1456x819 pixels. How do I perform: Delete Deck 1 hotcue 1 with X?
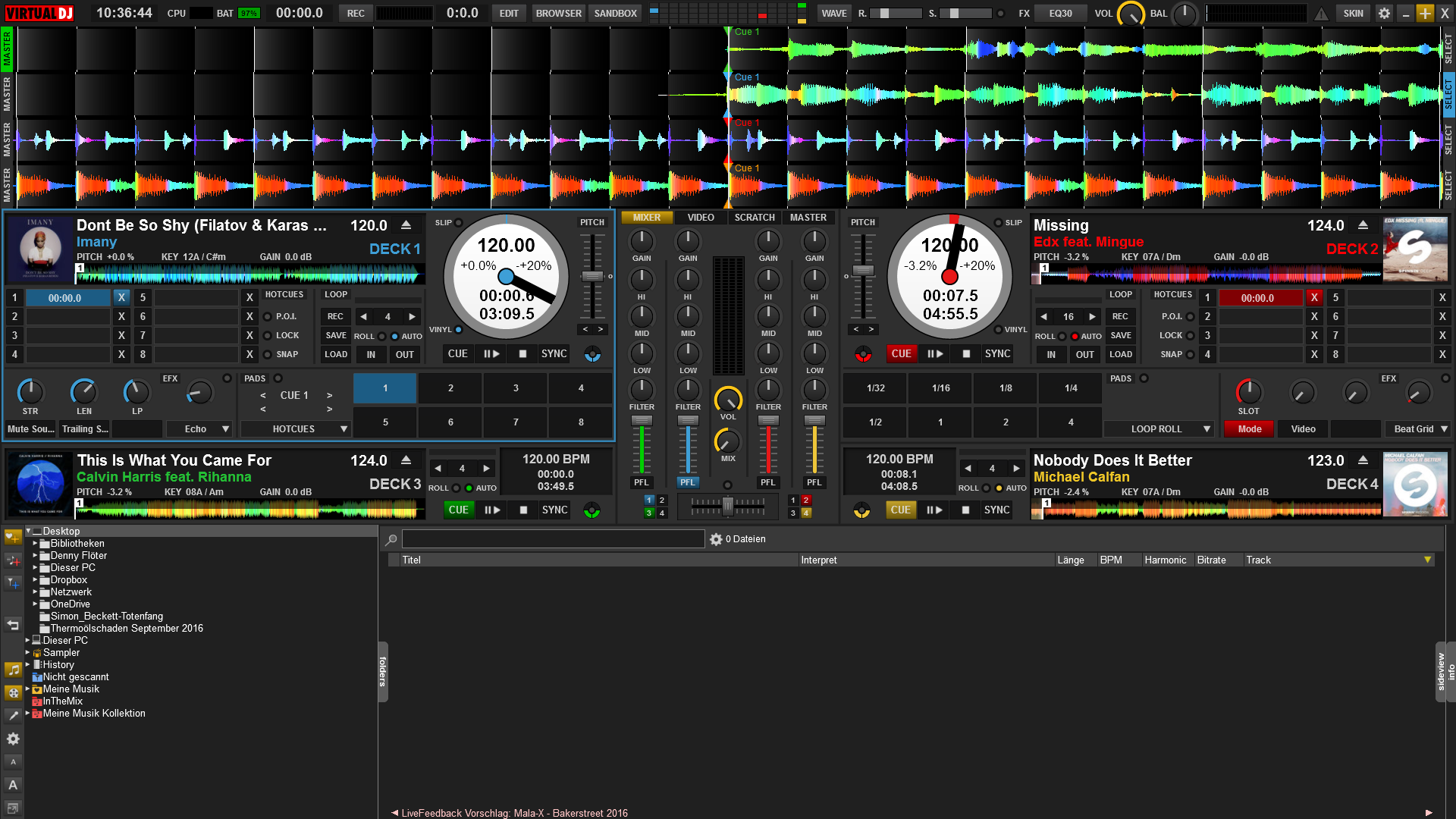[x=121, y=297]
